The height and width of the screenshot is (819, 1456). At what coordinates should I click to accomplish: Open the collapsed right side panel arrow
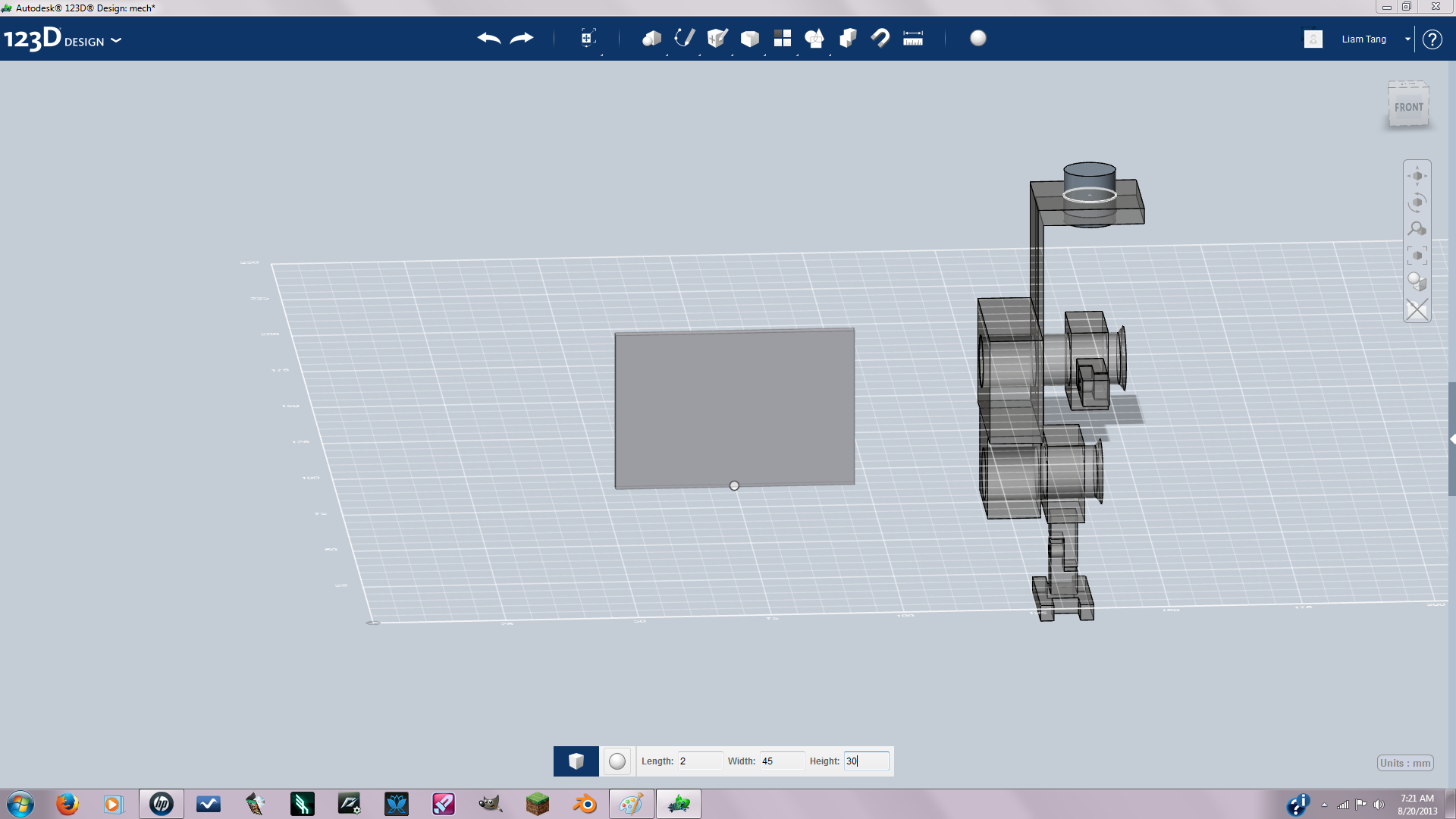point(1452,439)
